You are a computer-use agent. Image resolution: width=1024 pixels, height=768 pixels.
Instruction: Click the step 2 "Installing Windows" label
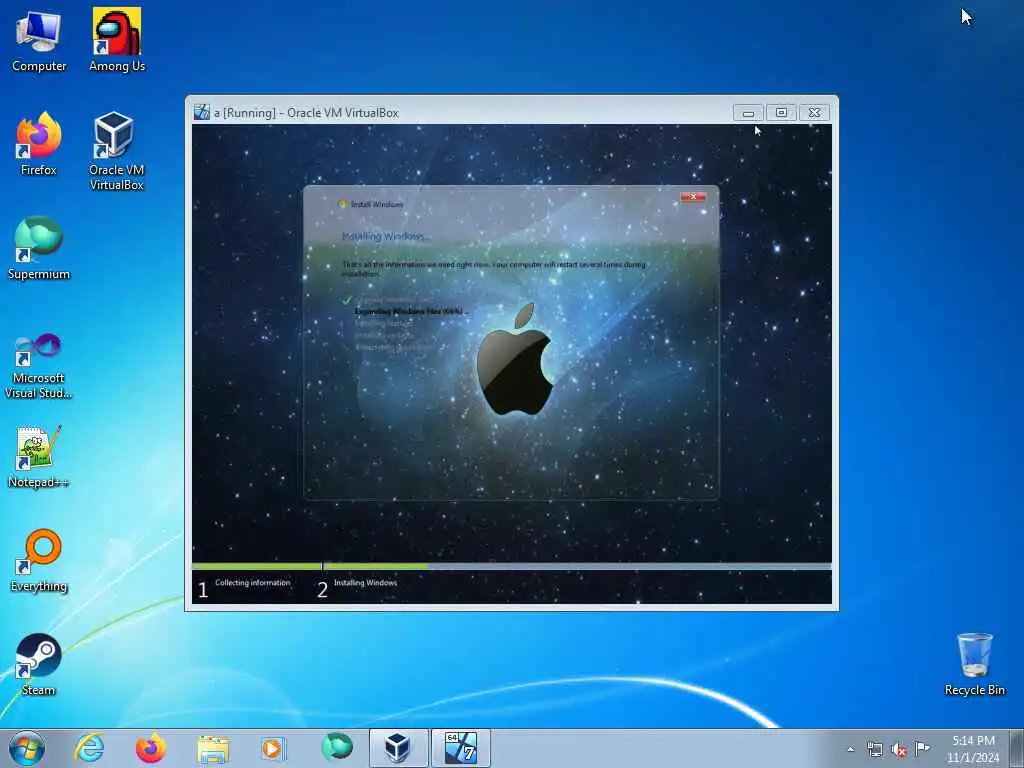(x=365, y=583)
